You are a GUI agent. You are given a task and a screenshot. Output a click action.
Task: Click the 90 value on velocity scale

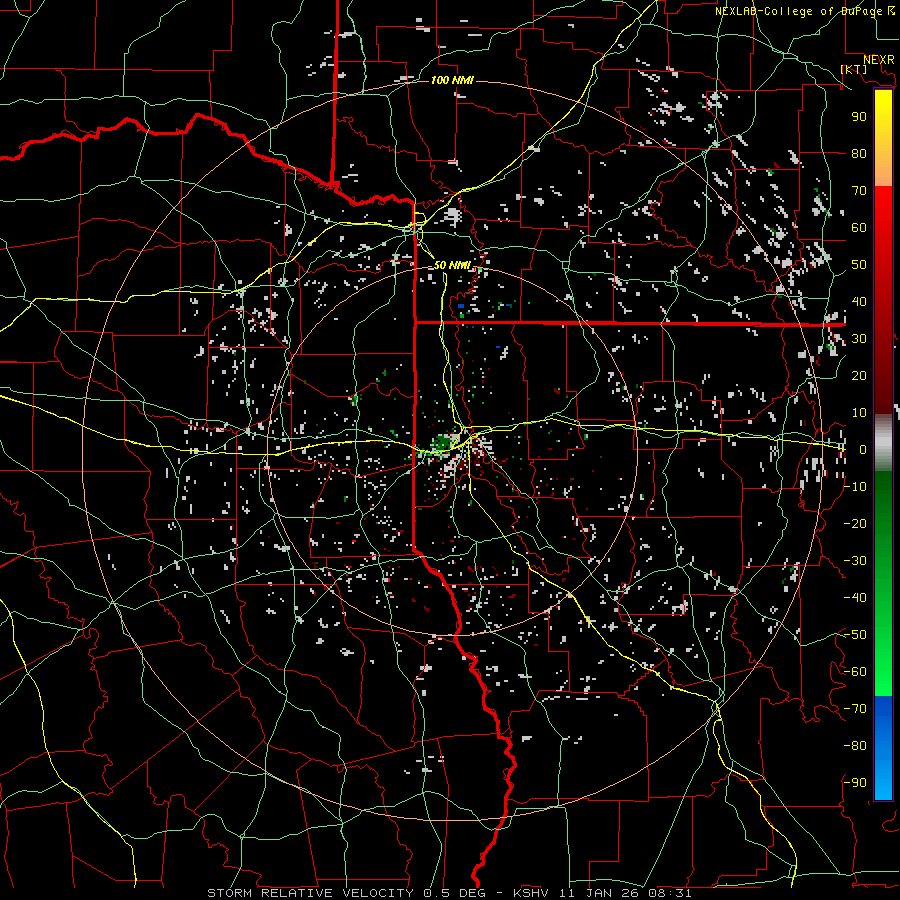(x=859, y=117)
